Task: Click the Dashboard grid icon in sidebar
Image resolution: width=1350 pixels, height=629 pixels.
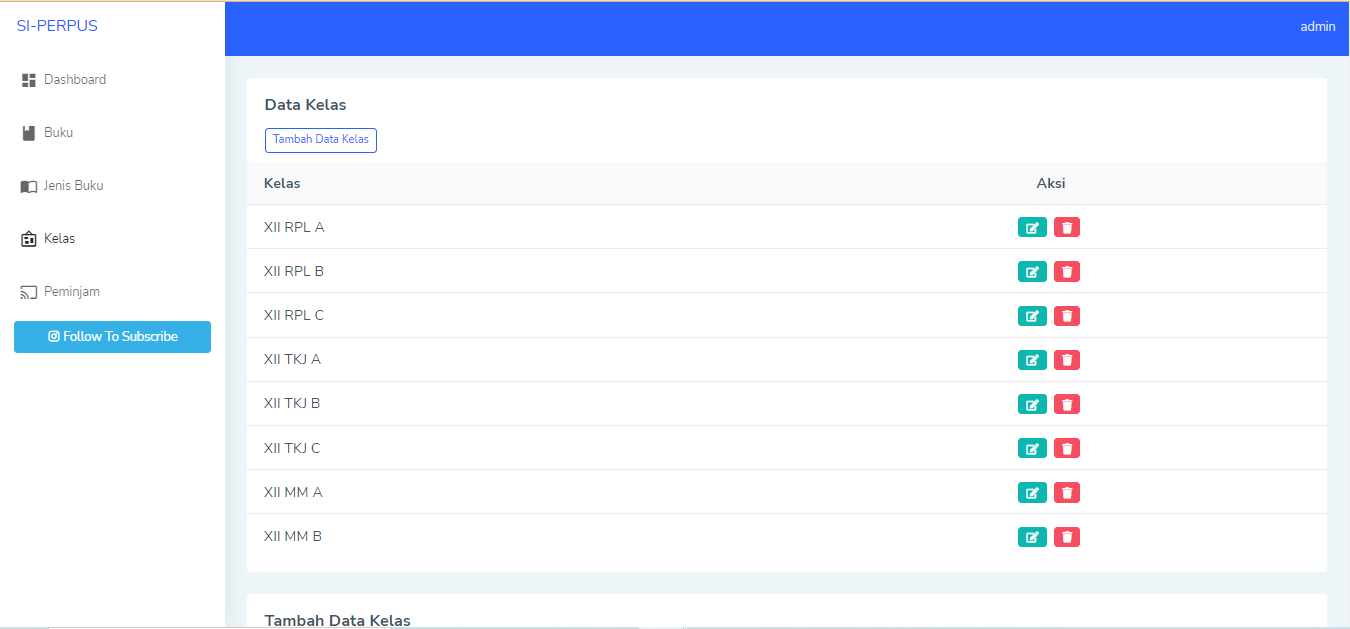Action: click(29, 80)
